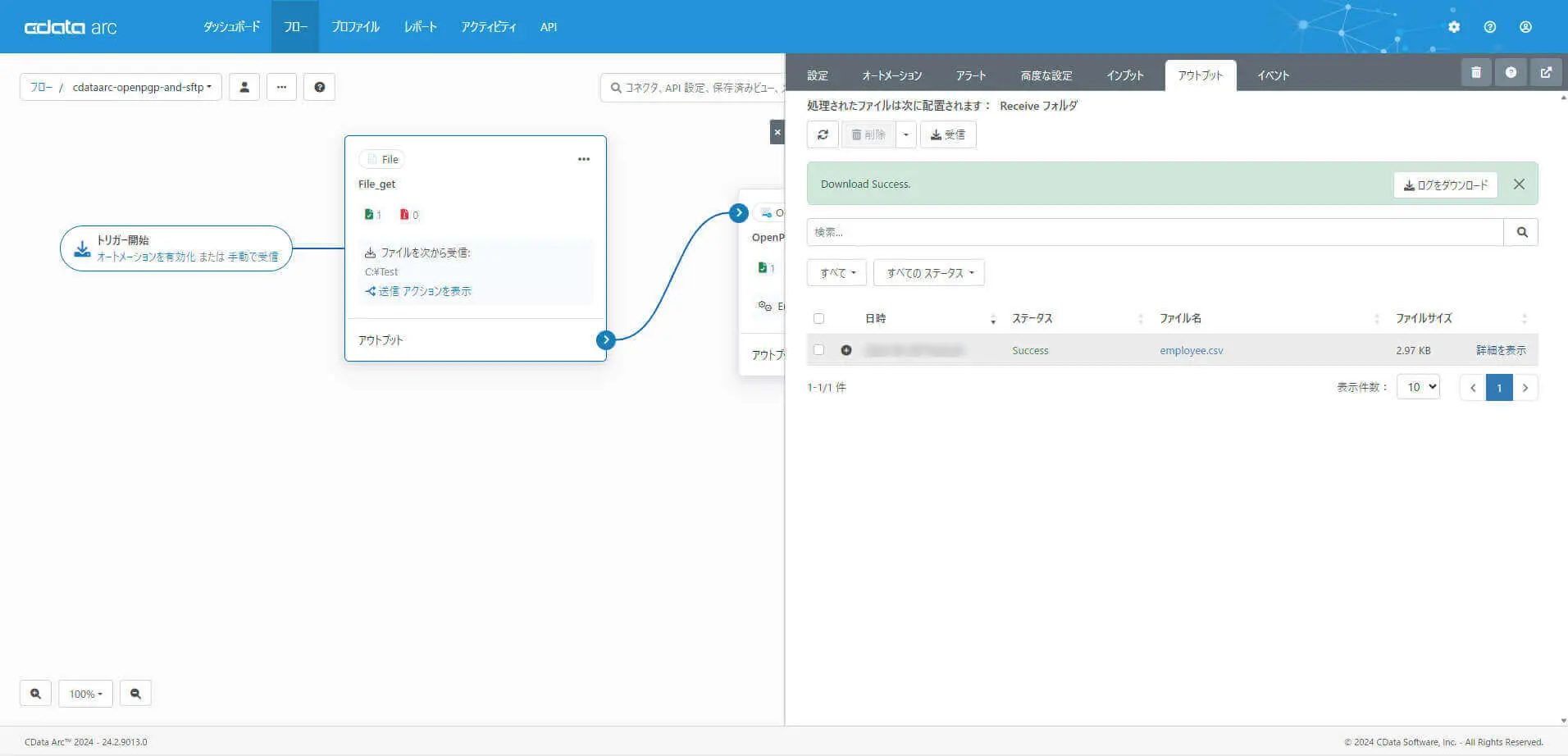Click the 受信 receive button
The height and width of the screenshot is (756, 1568).
pyautogui.click(x=948, y=134)
